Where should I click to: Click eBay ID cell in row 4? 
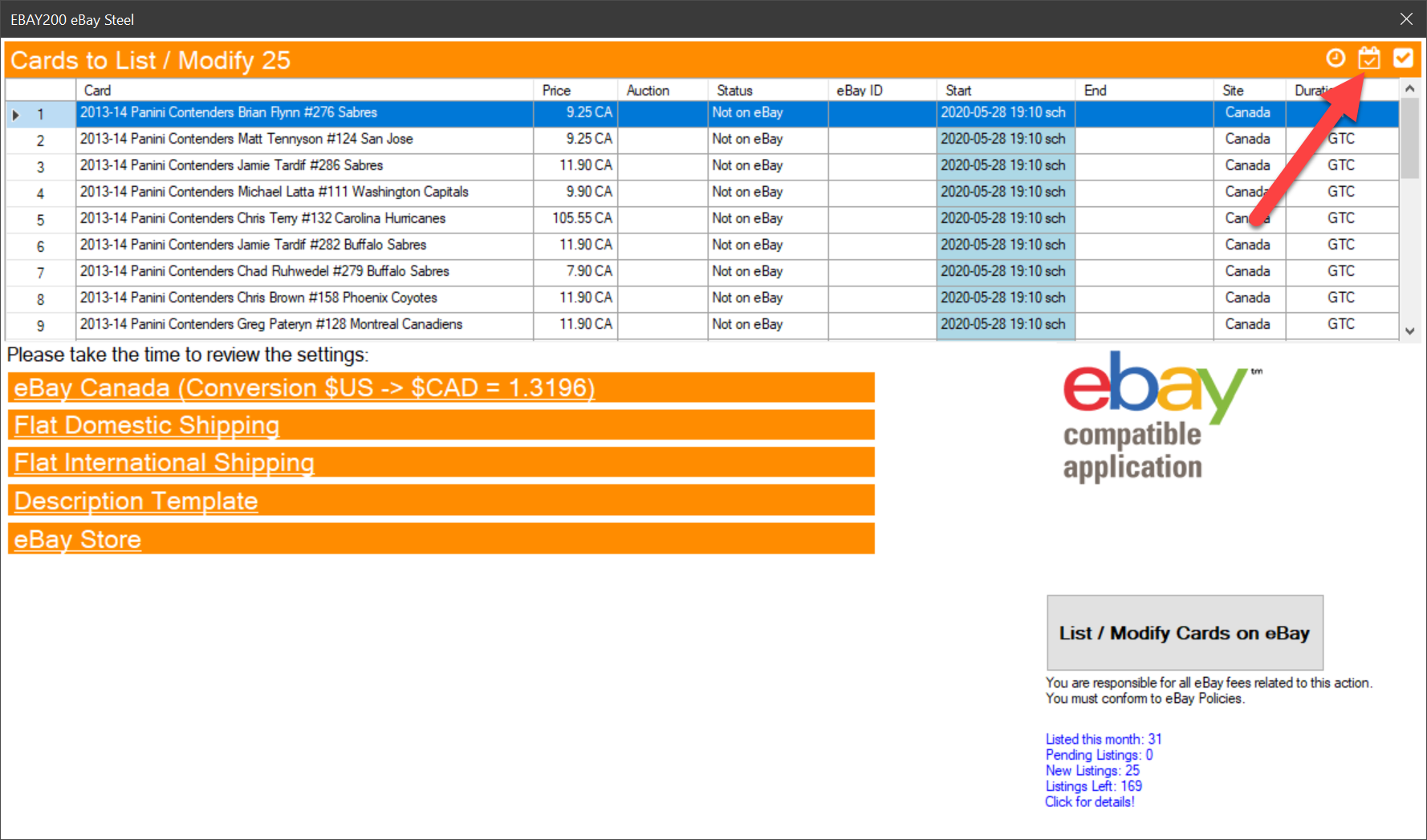pyautogui.click(x=882, y=193)
